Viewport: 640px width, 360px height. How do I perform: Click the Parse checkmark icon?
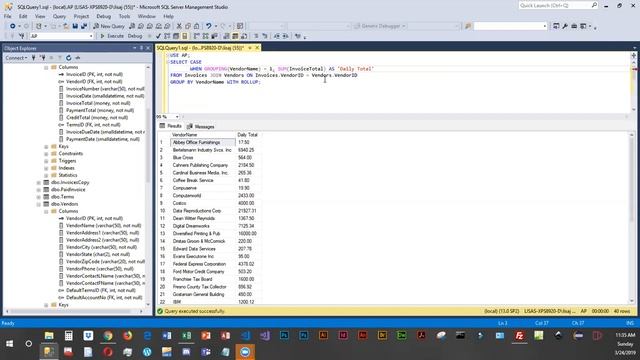tap(158, 36)
